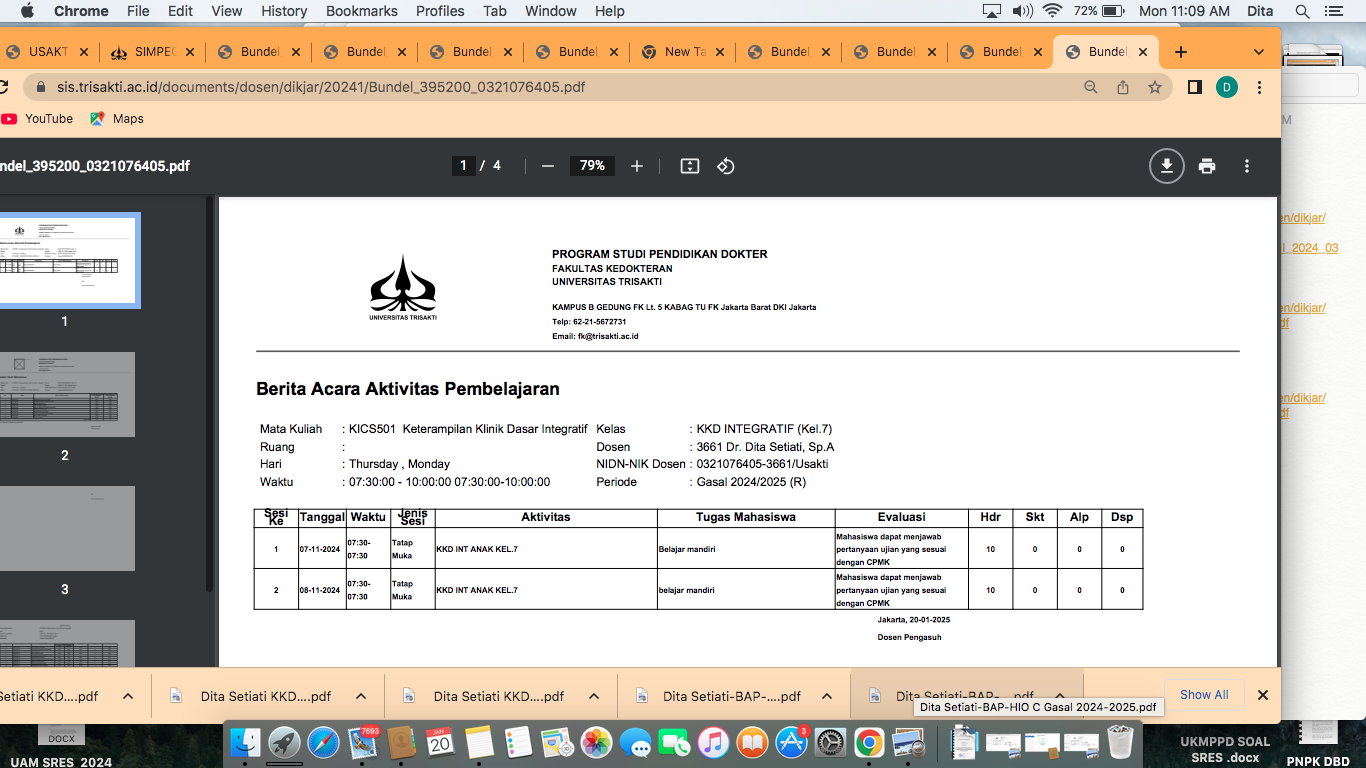Open App Store from the Dock

(x=791, y=742)
